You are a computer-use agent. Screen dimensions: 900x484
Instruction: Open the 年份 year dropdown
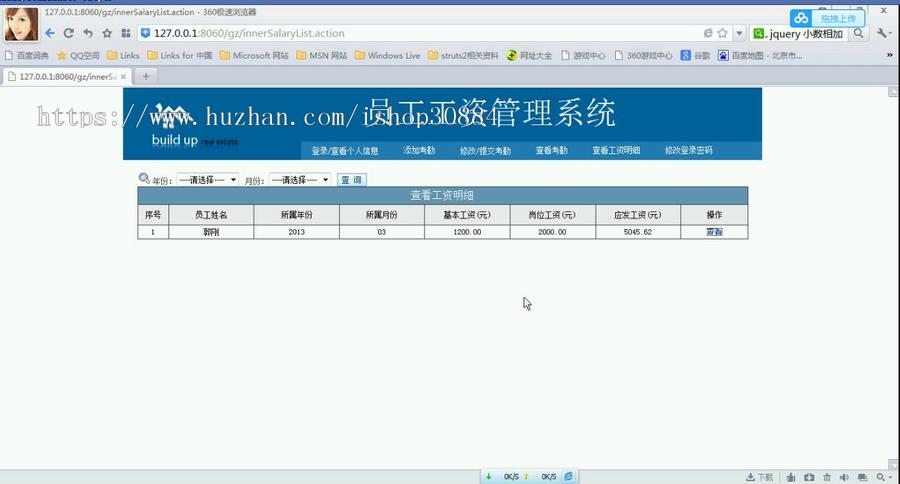(x=207, y=180)
